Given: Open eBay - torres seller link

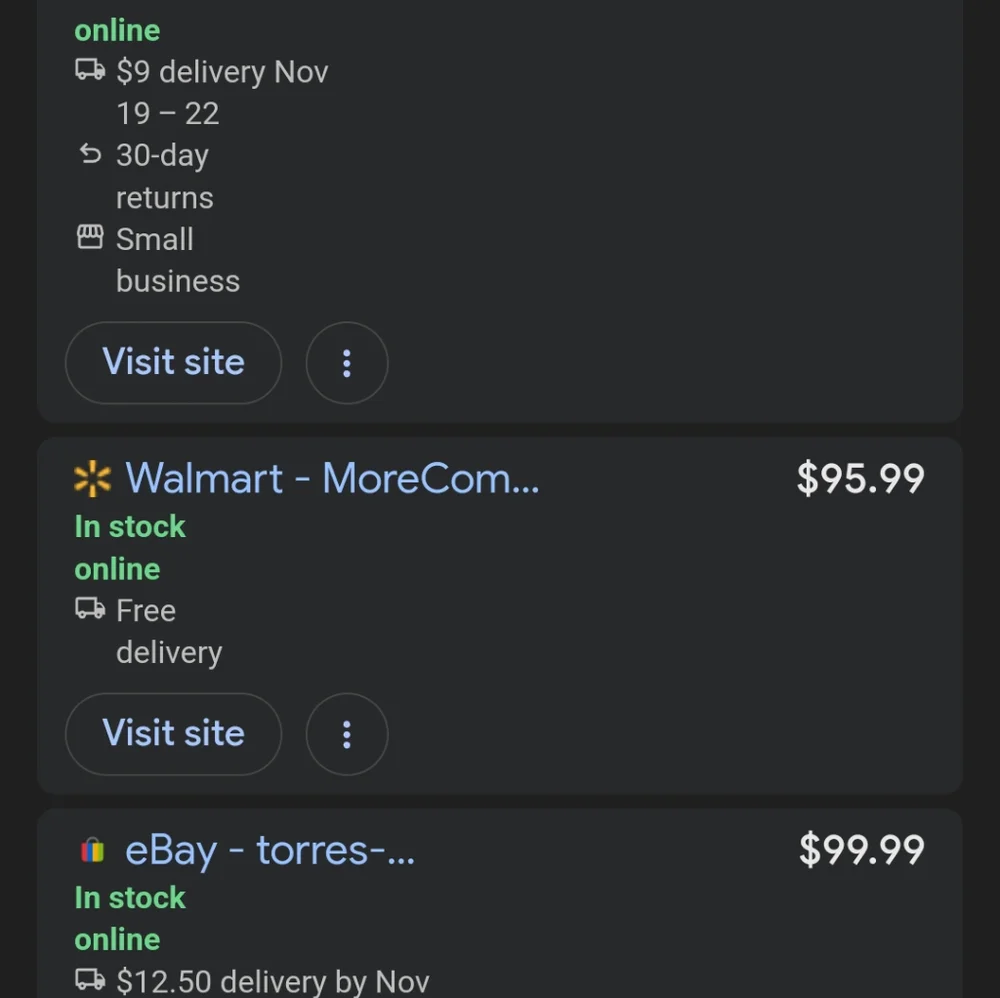Looking at the screenshot, I should click(x=270, y=850).
